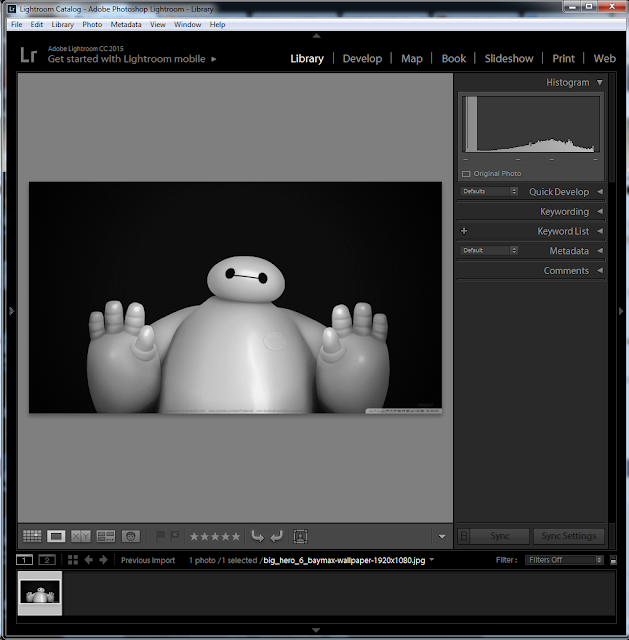Toggle the filter switch at the filmstrip's right end
629x640 pixels.
click(x=613, y=560)
